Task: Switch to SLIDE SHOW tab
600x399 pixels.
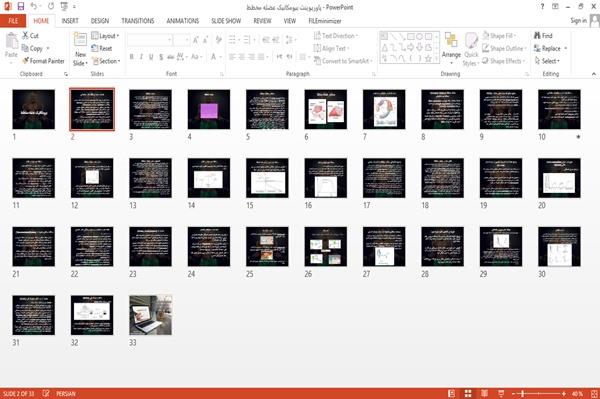Action: pyautogui.click(x=226, y=21)
